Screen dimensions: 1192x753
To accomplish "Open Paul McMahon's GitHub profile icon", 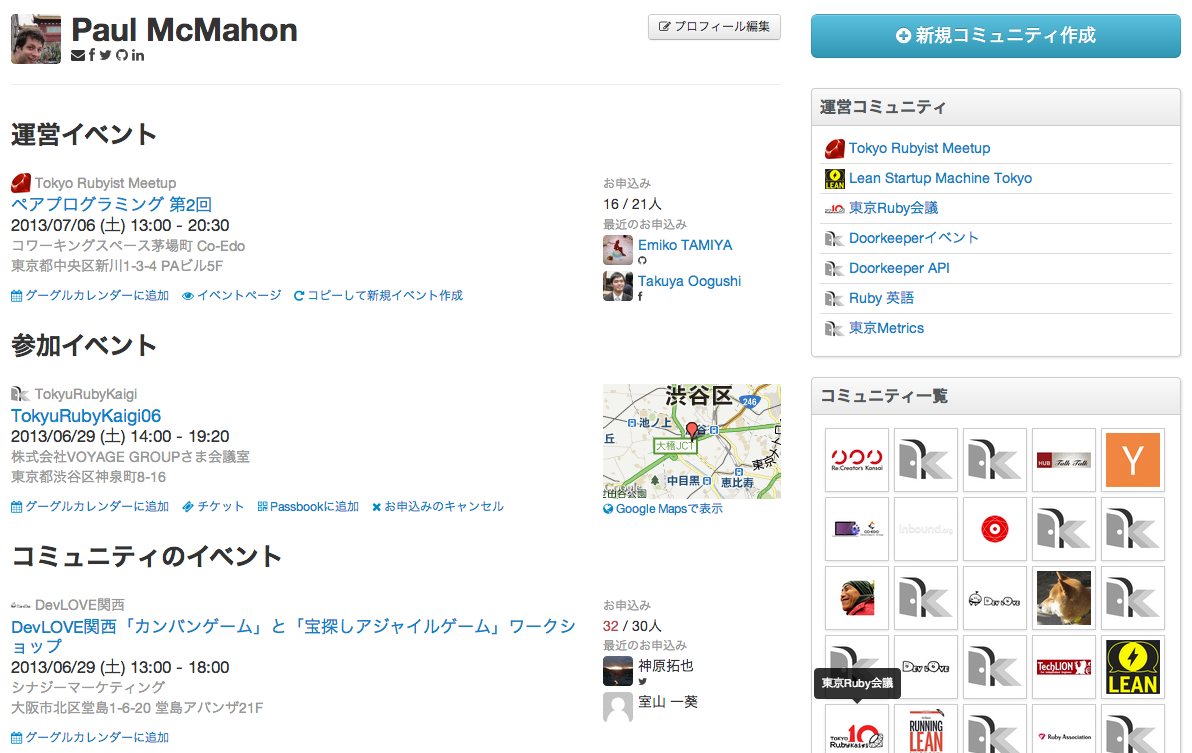I will pos(122,55).
